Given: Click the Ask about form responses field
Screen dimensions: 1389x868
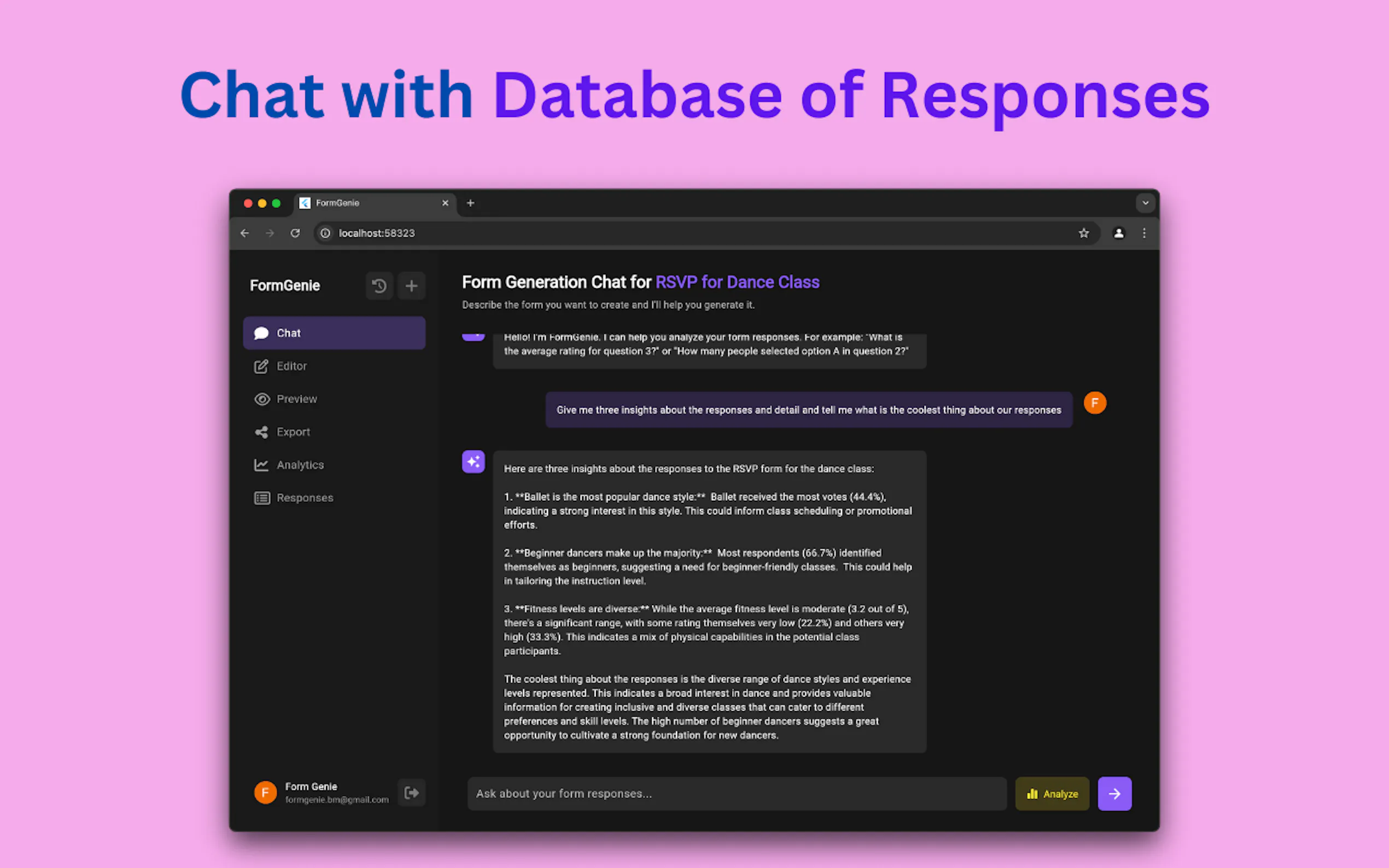Looking at the screenshot, I should tap(736, 793).
